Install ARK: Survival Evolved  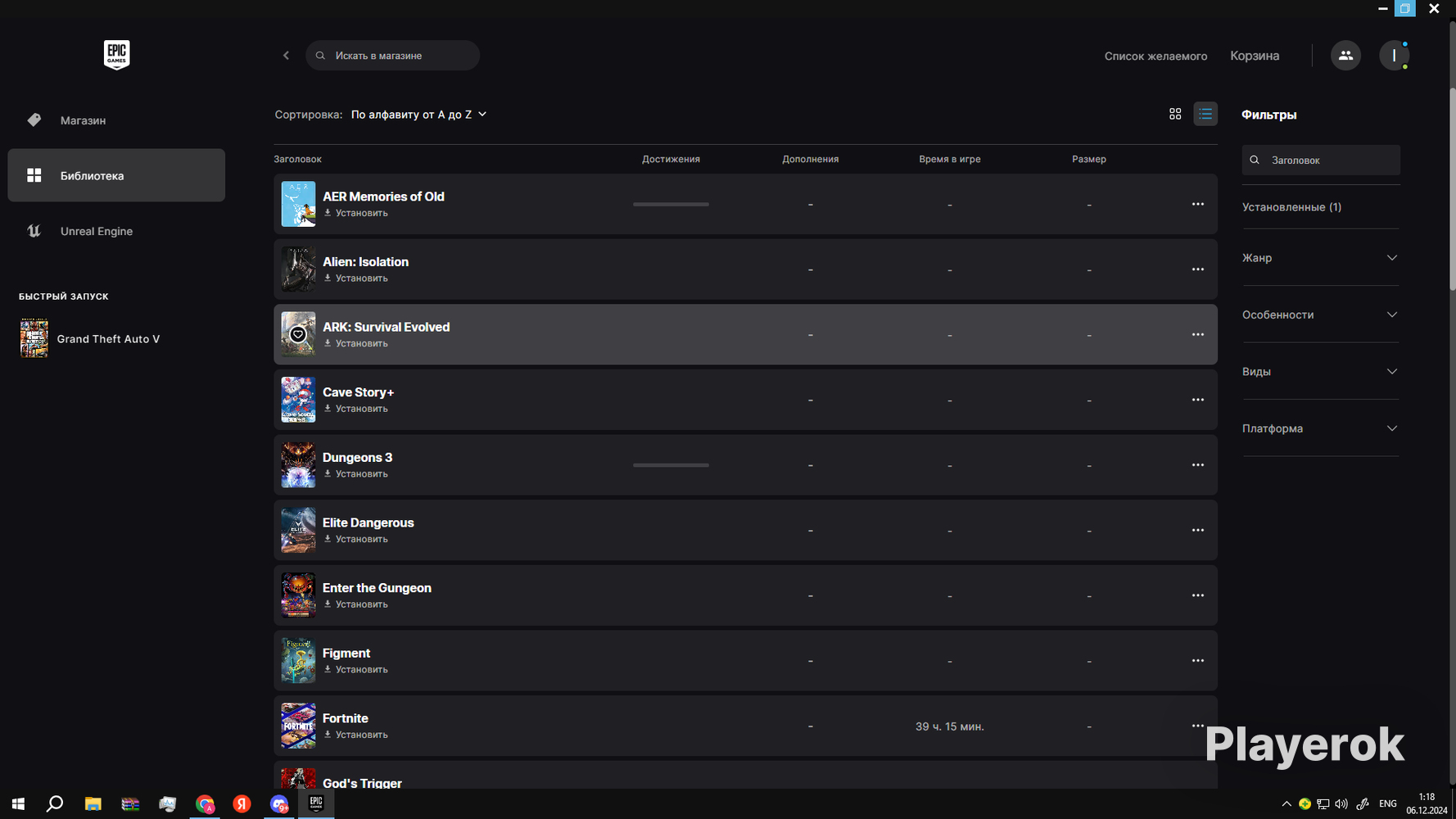click(356, 343)
